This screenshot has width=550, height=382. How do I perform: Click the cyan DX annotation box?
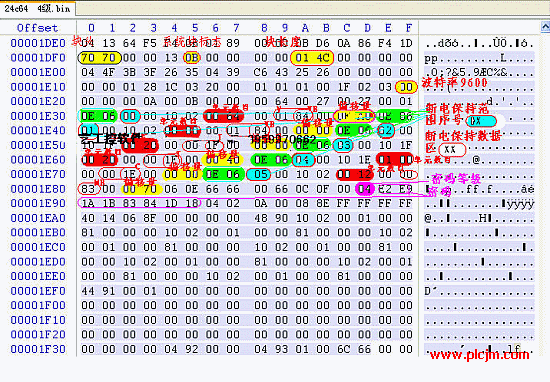(x=481, y=121)
